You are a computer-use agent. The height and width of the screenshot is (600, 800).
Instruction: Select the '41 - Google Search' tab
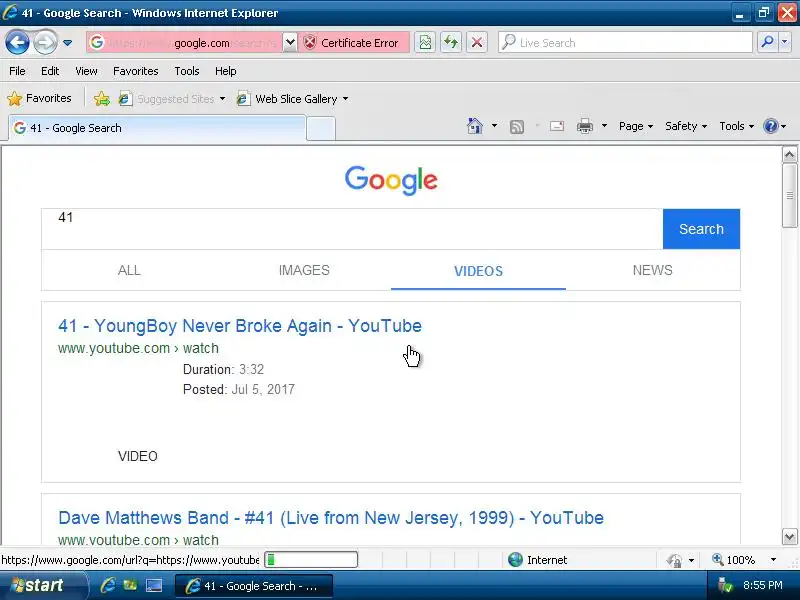(158, 128)
